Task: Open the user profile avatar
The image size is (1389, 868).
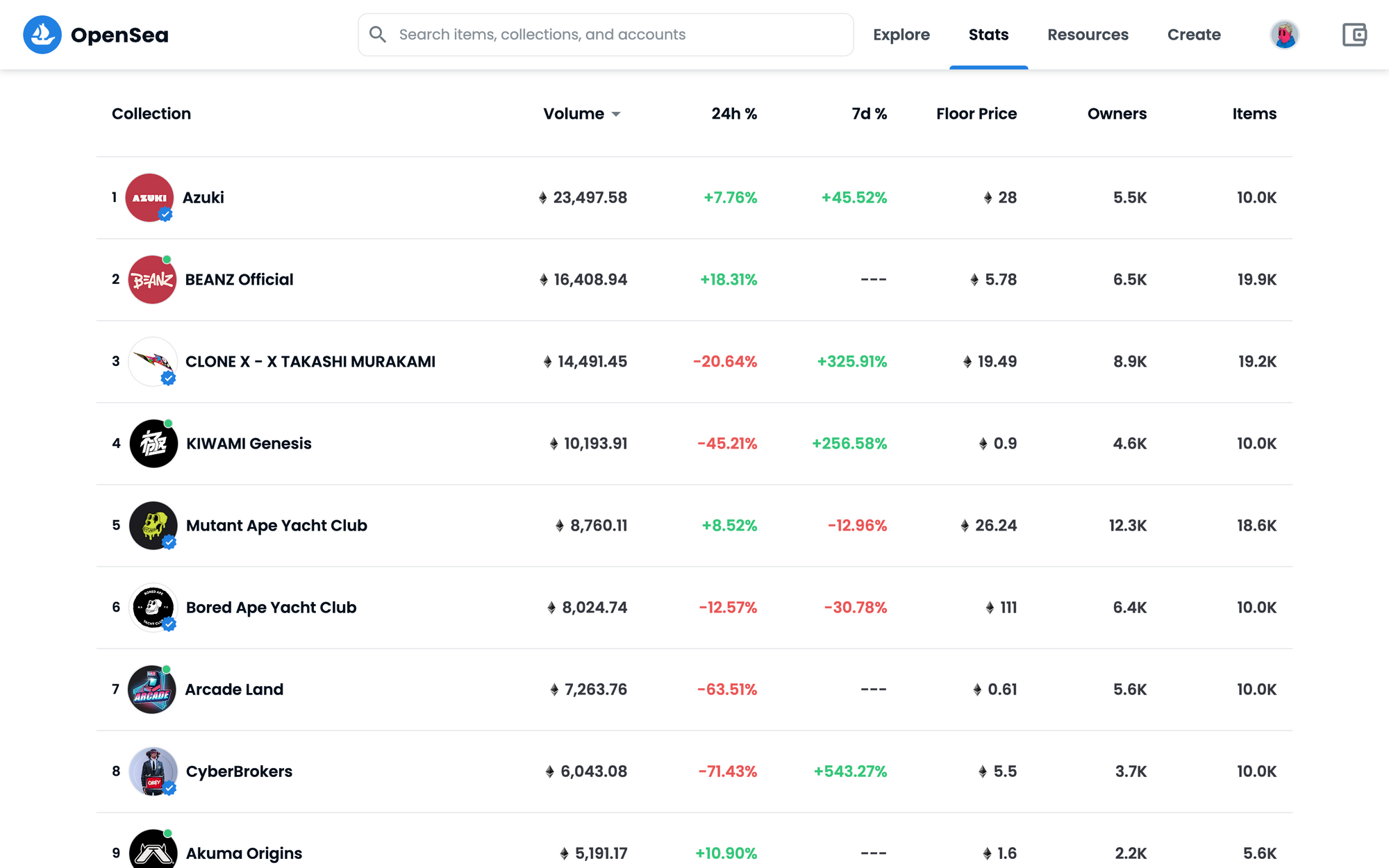Action: [x=1284, y=35]
